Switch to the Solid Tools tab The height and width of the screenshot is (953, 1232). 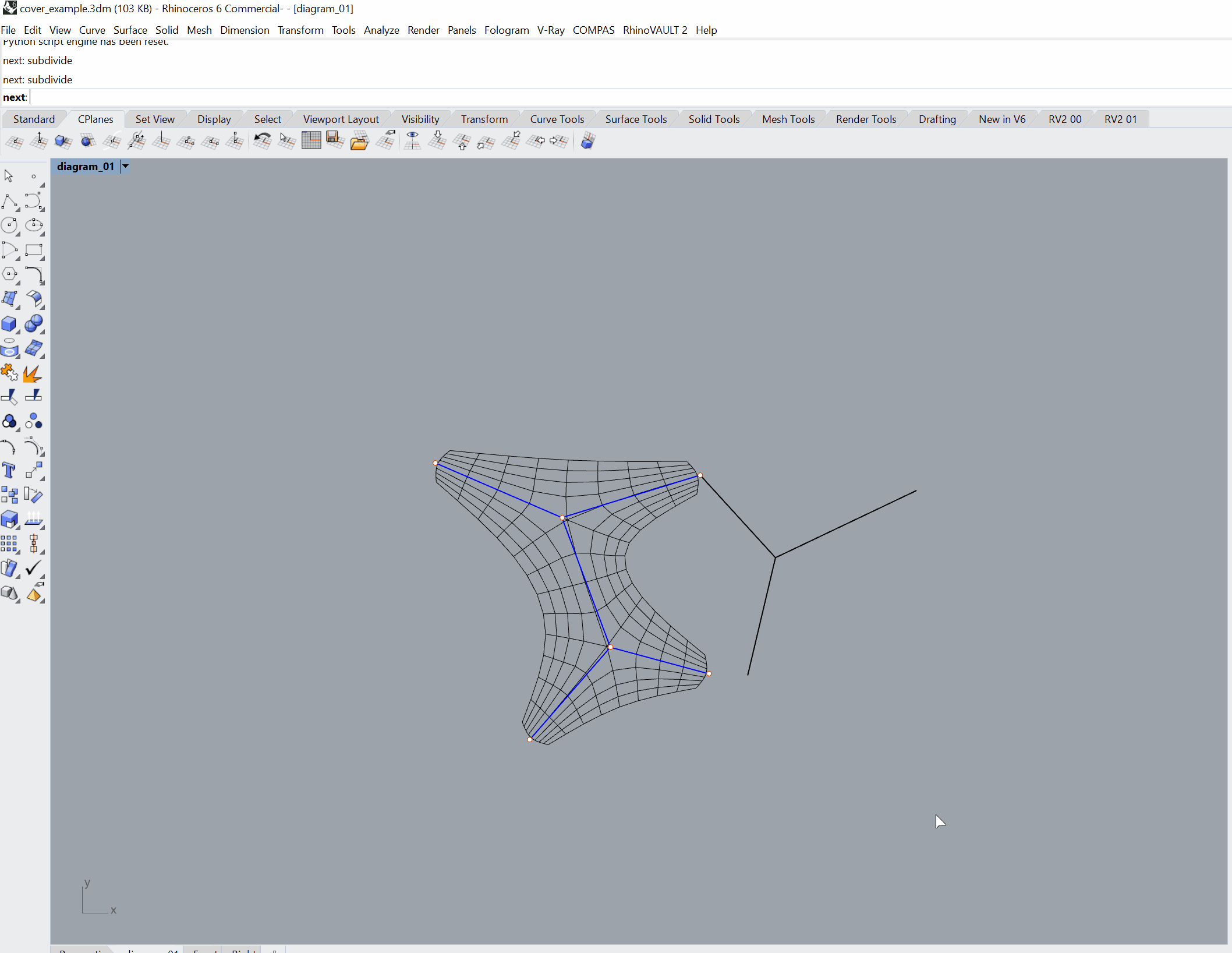(x=714, y=119)
